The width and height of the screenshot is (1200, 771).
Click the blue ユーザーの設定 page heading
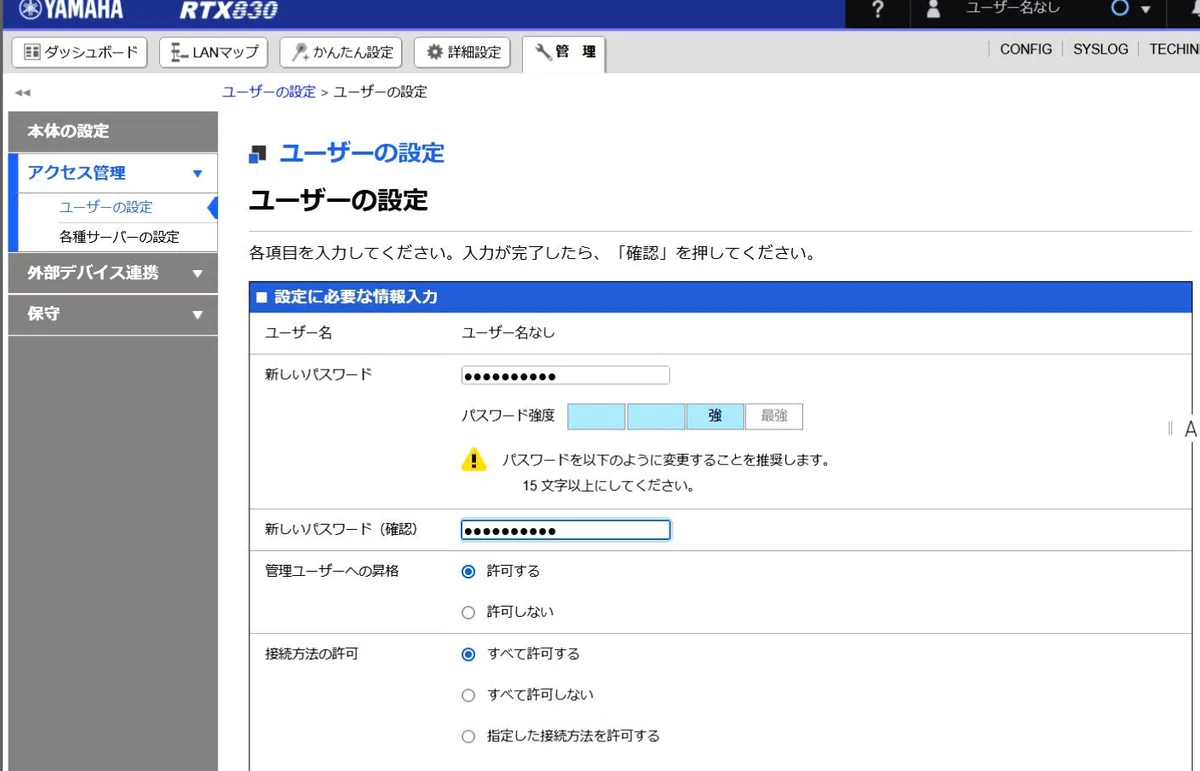click(x=362, y=153)
